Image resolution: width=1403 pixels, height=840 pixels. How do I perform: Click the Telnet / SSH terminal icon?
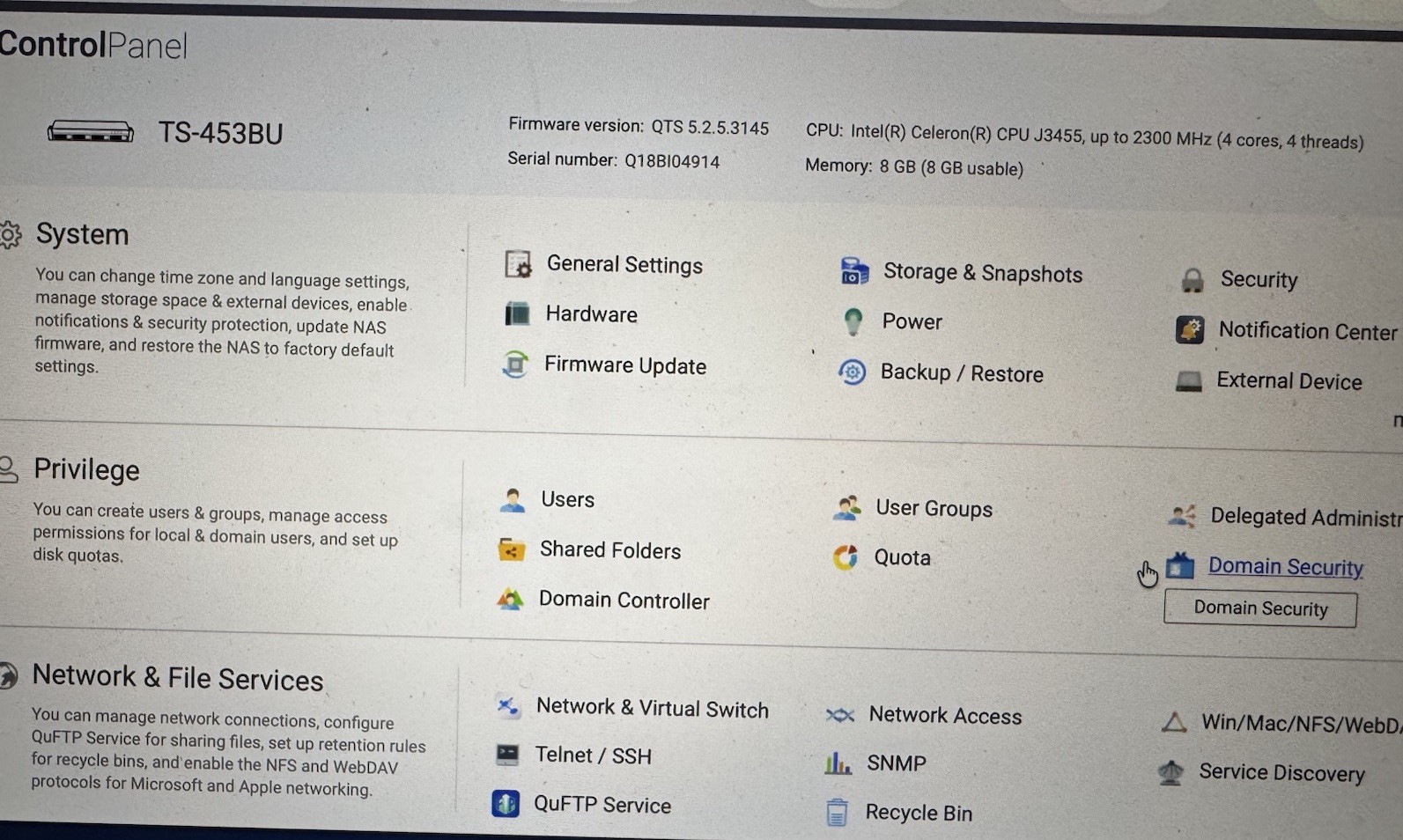coord(507,755)
